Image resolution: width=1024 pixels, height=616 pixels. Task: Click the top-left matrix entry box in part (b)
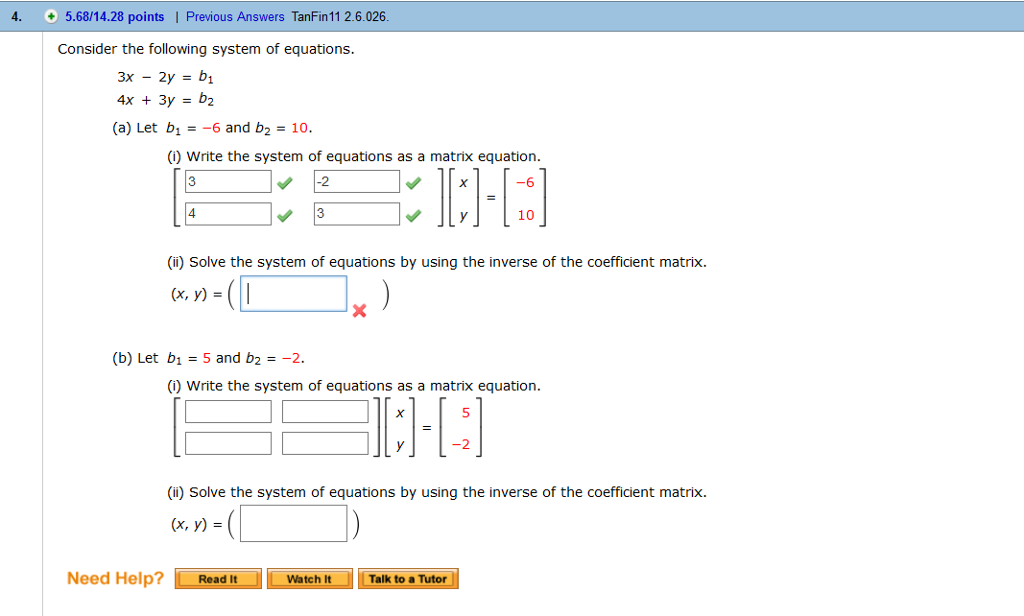click(x=227, y=410)
